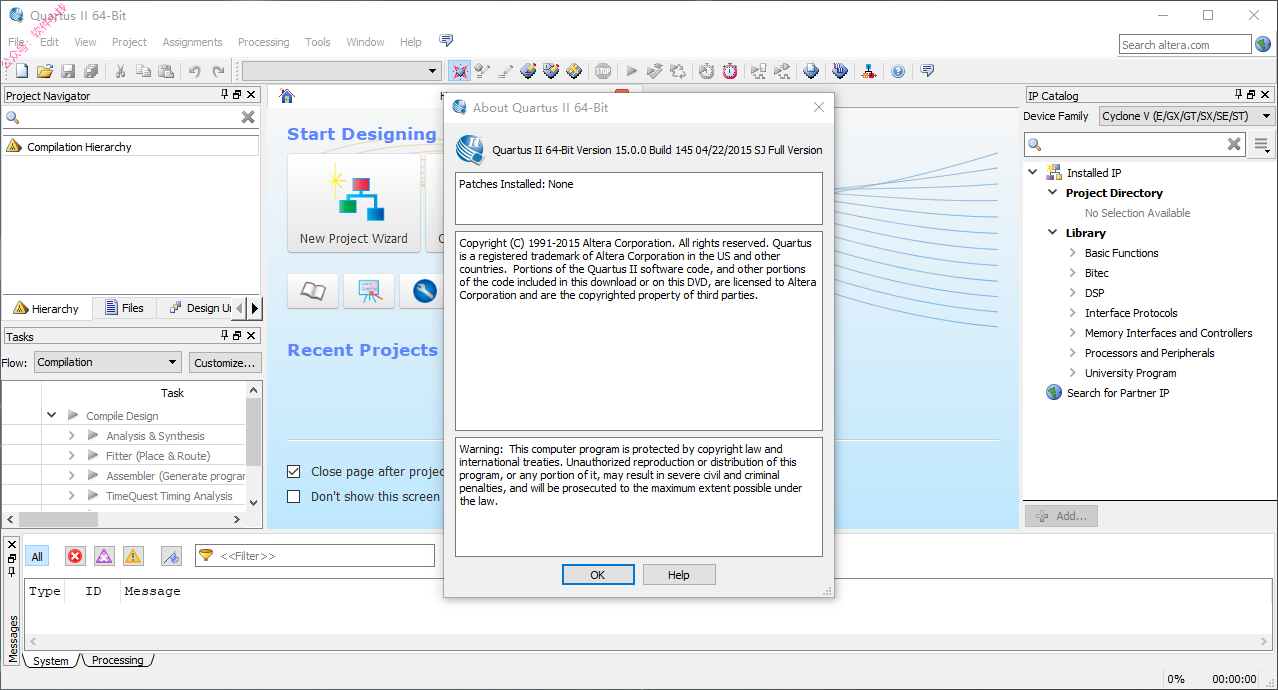This screenshot has height=690, width=1278.
Task: Collapse the Compile Design task
Action: pyautogui.click(x=52, y=415)
